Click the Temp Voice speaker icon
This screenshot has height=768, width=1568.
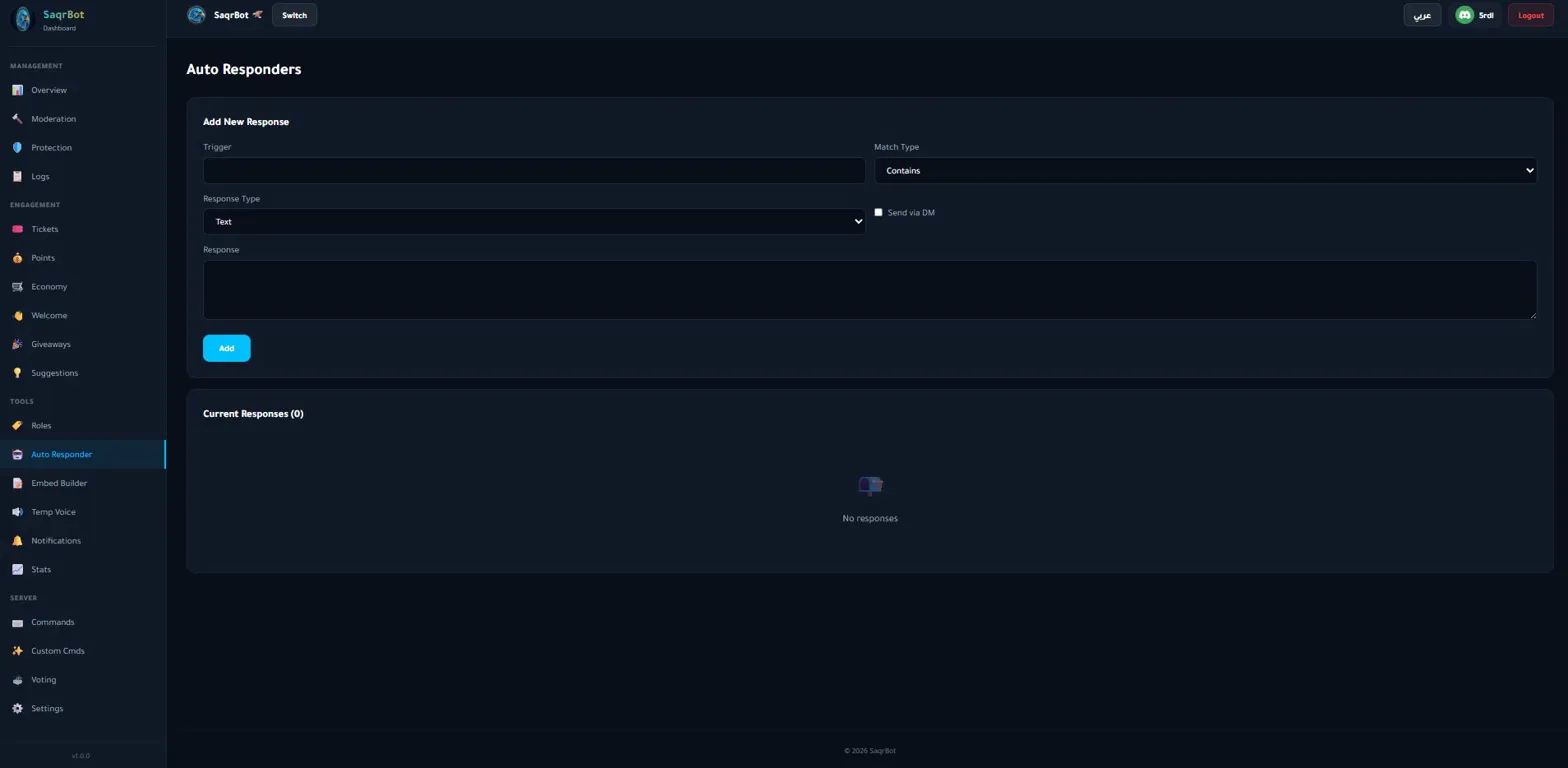(x=17, y=512)
